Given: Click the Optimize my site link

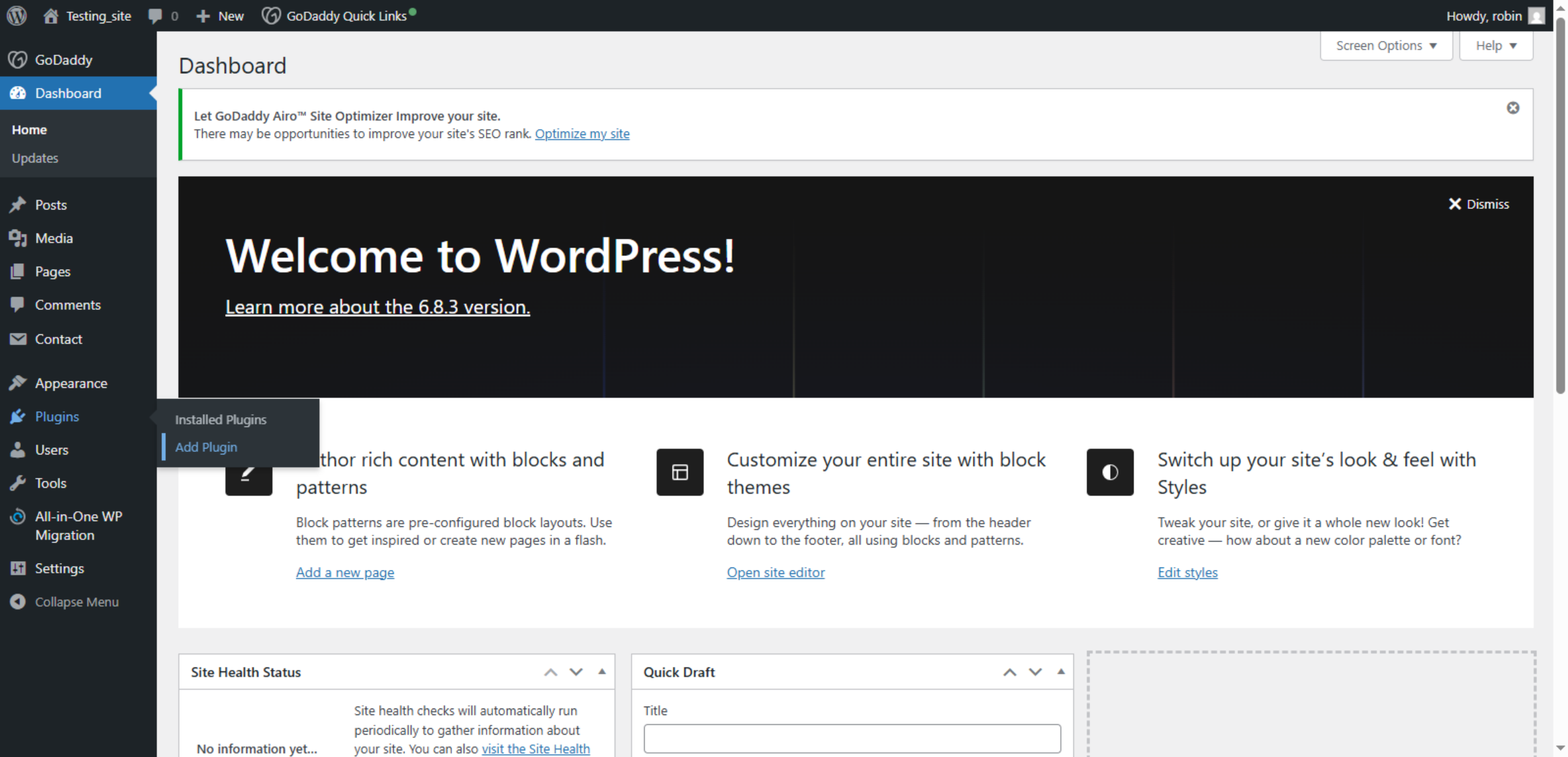Looking at the screenshot, I should 582,133.
